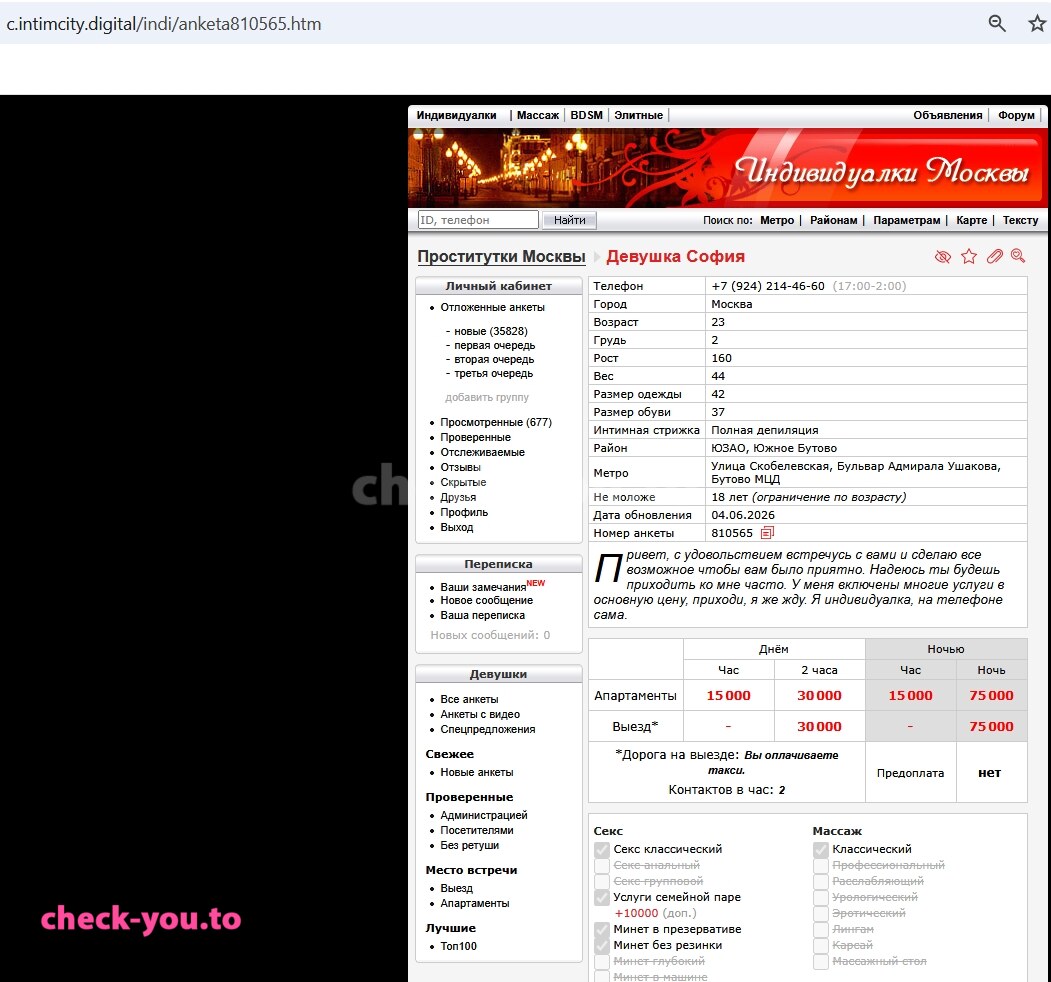This screenshot has width=1051, height=982.
Task: Click the добавить группу link
Action: 487,397
